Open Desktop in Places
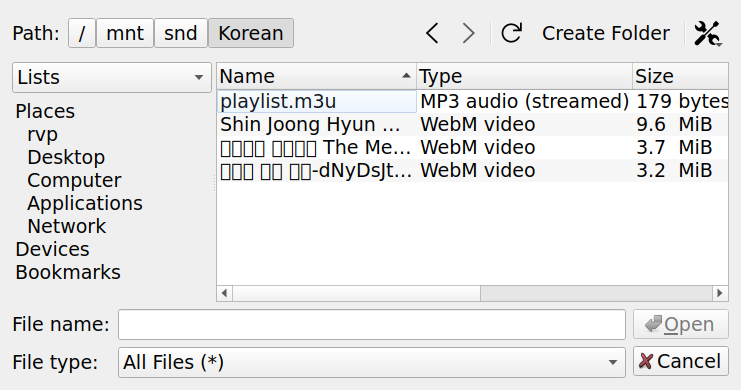Screen dimensions: 741x390 (66, 157)
